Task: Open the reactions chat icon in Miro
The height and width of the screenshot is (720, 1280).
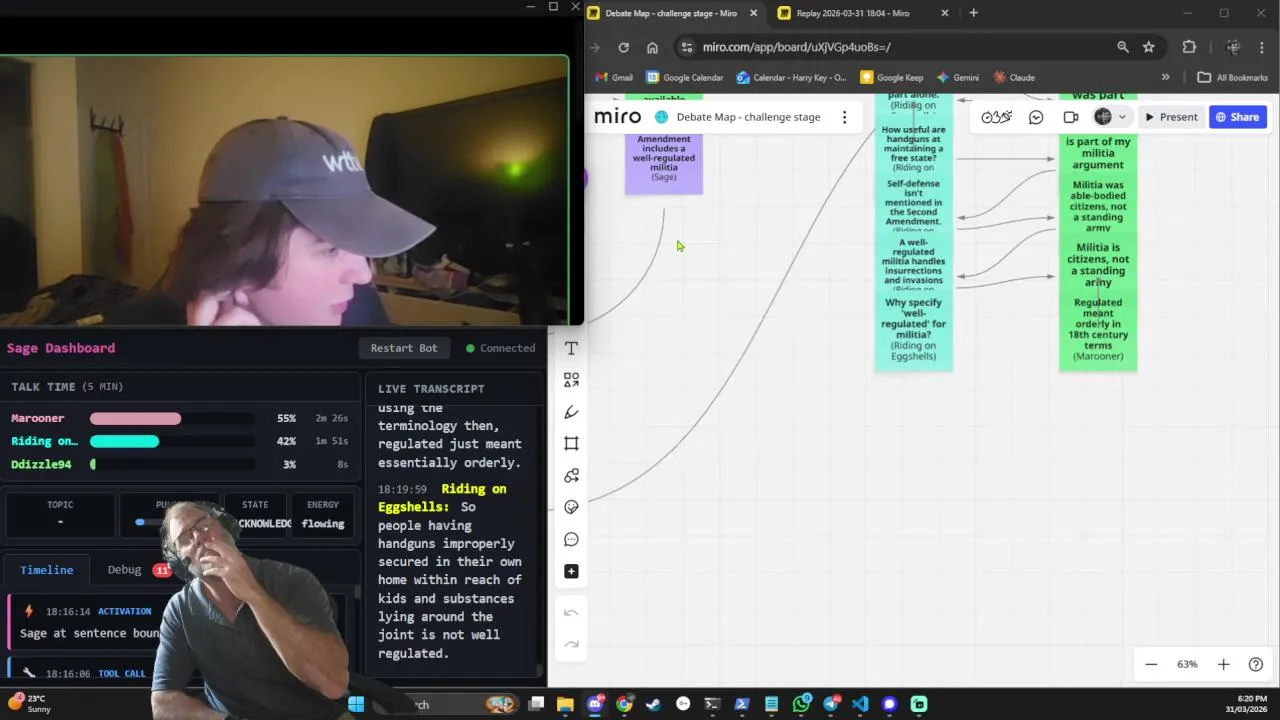Action: point(1036,117)
